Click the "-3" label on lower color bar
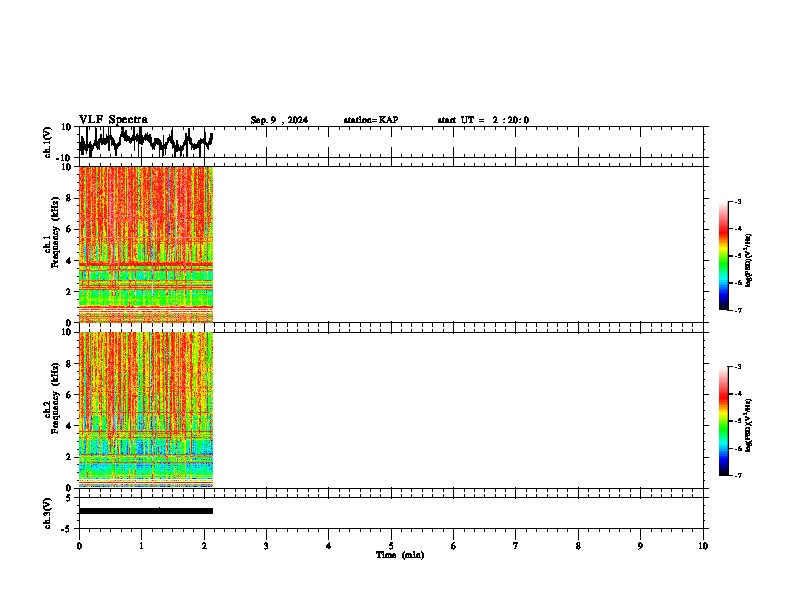This screenshot has width=792, height=612. pos(737,367)
